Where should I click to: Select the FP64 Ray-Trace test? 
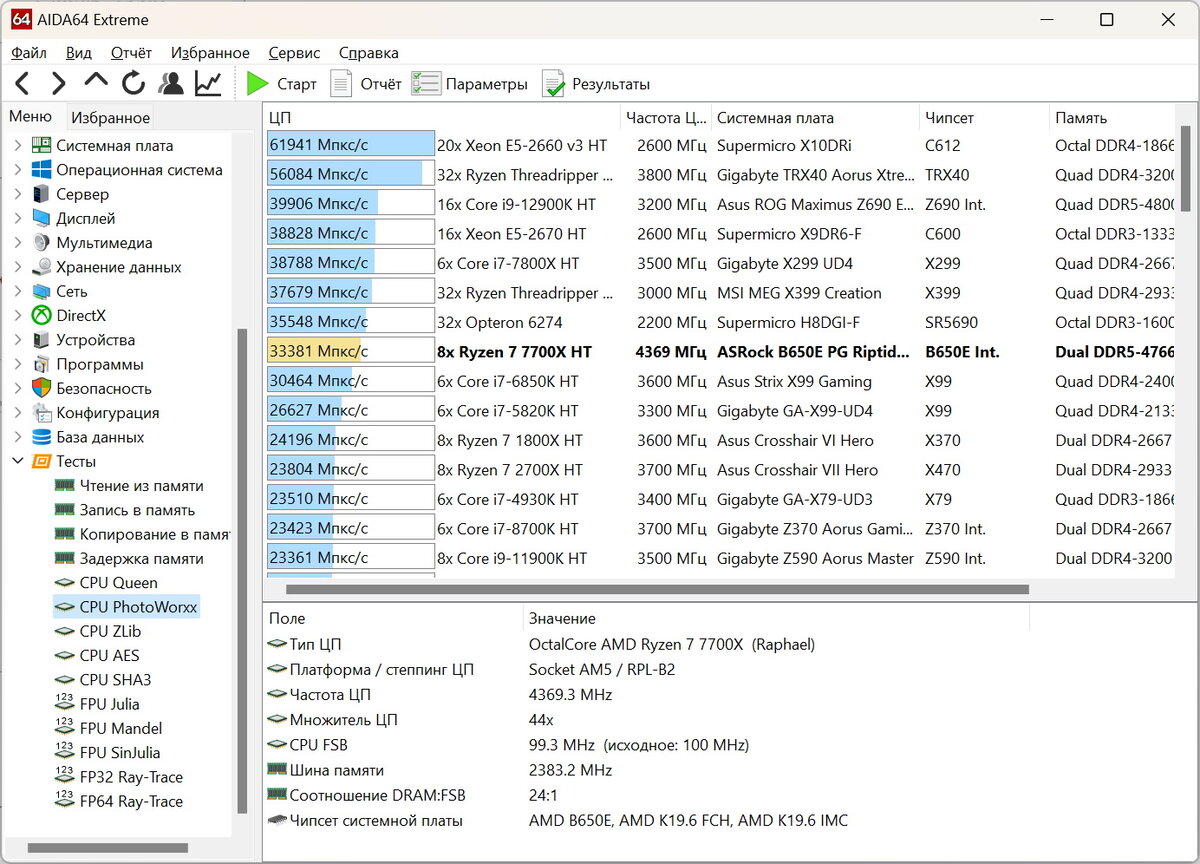119,801
